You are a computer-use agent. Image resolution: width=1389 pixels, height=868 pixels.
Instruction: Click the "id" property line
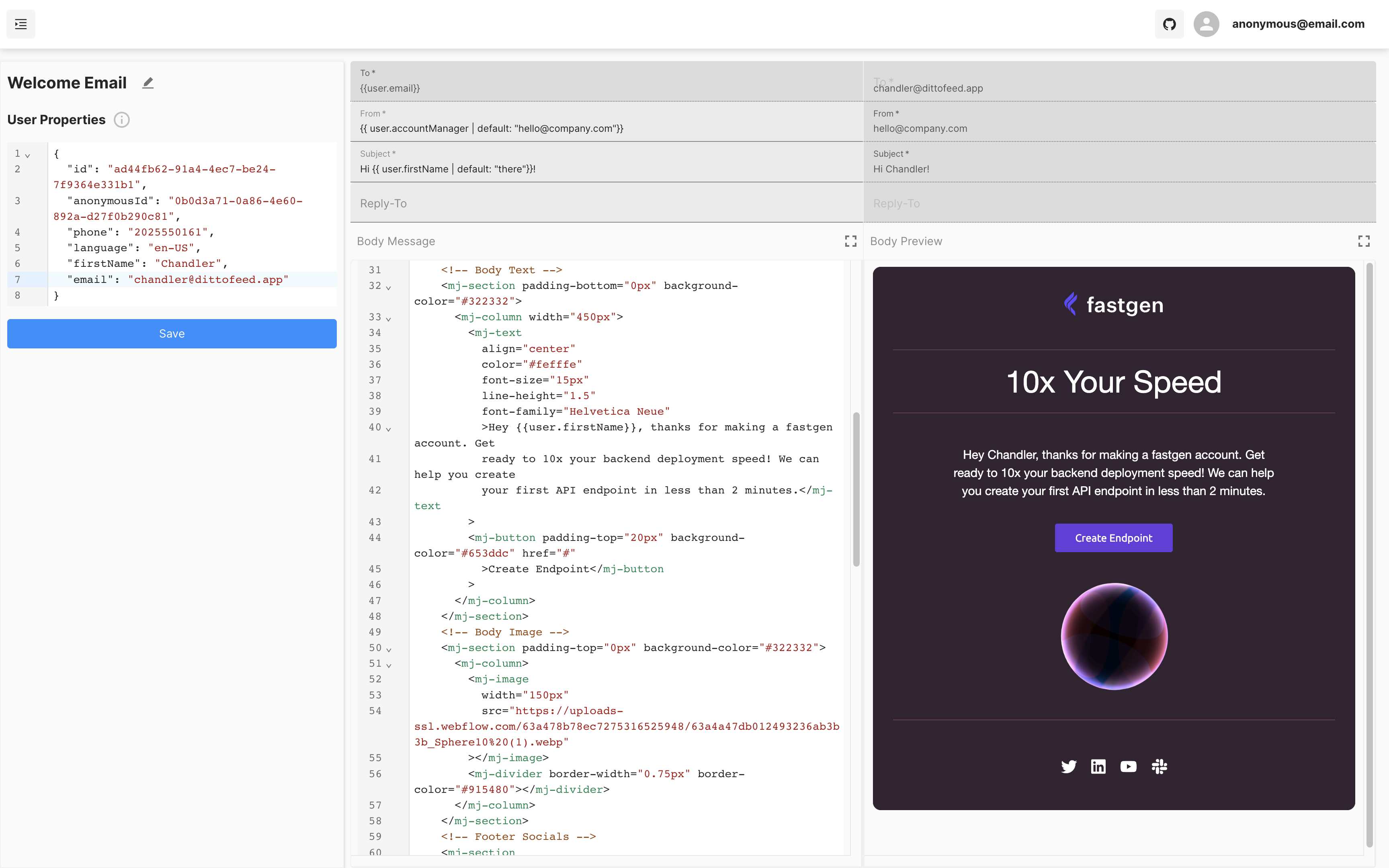click(x=165, y=177)
